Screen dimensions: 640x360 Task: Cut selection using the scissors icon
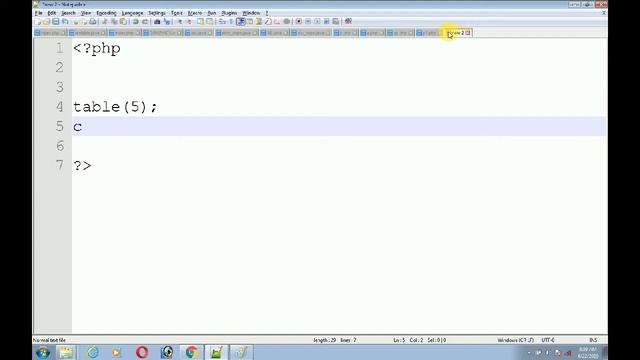[104, 21]
